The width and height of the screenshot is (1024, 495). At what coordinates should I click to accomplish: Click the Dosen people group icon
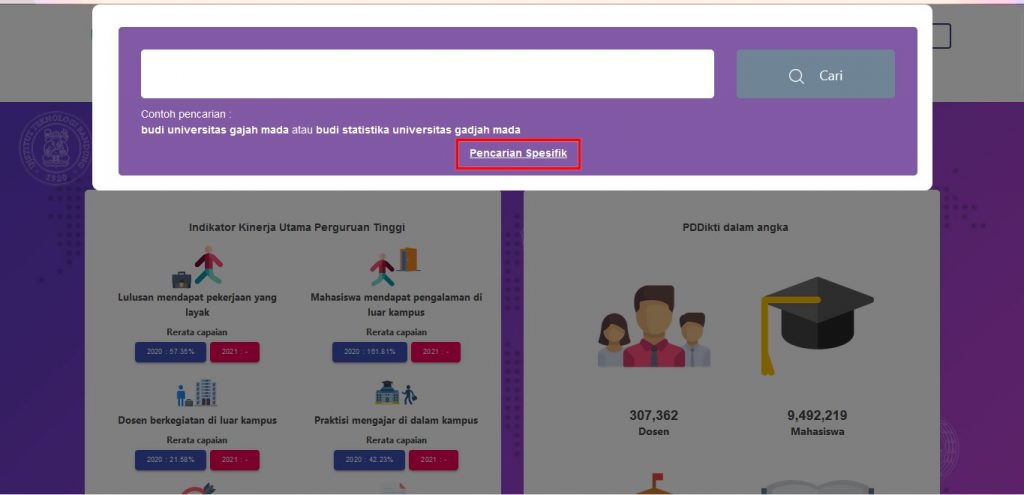[x=654, y=327]
